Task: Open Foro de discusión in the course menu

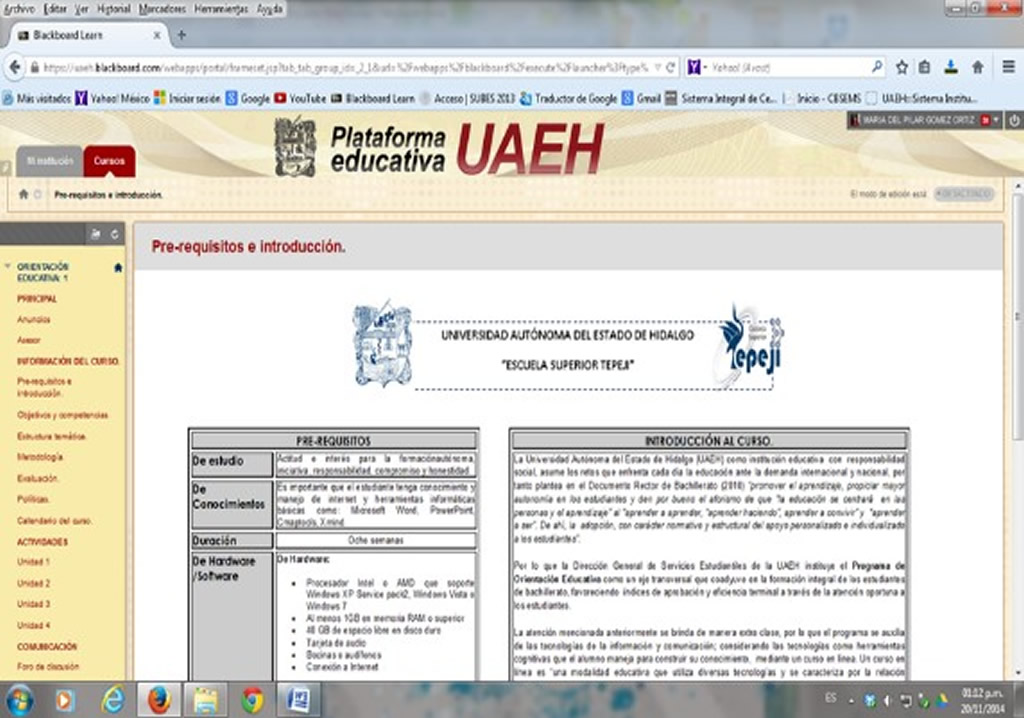Action: (x=48, y=666)
